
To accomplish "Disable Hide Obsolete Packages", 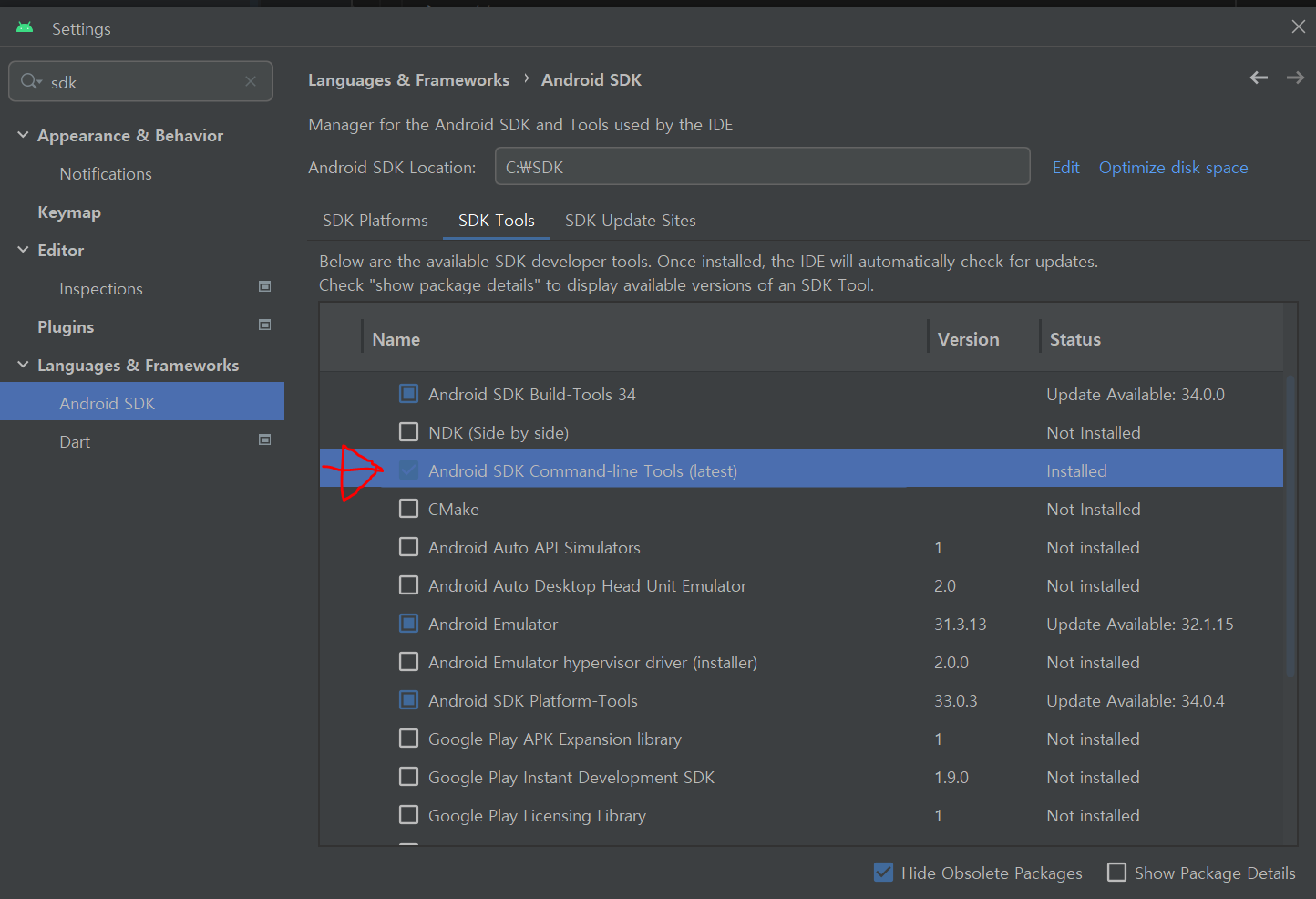I will (x=883, y=873).
